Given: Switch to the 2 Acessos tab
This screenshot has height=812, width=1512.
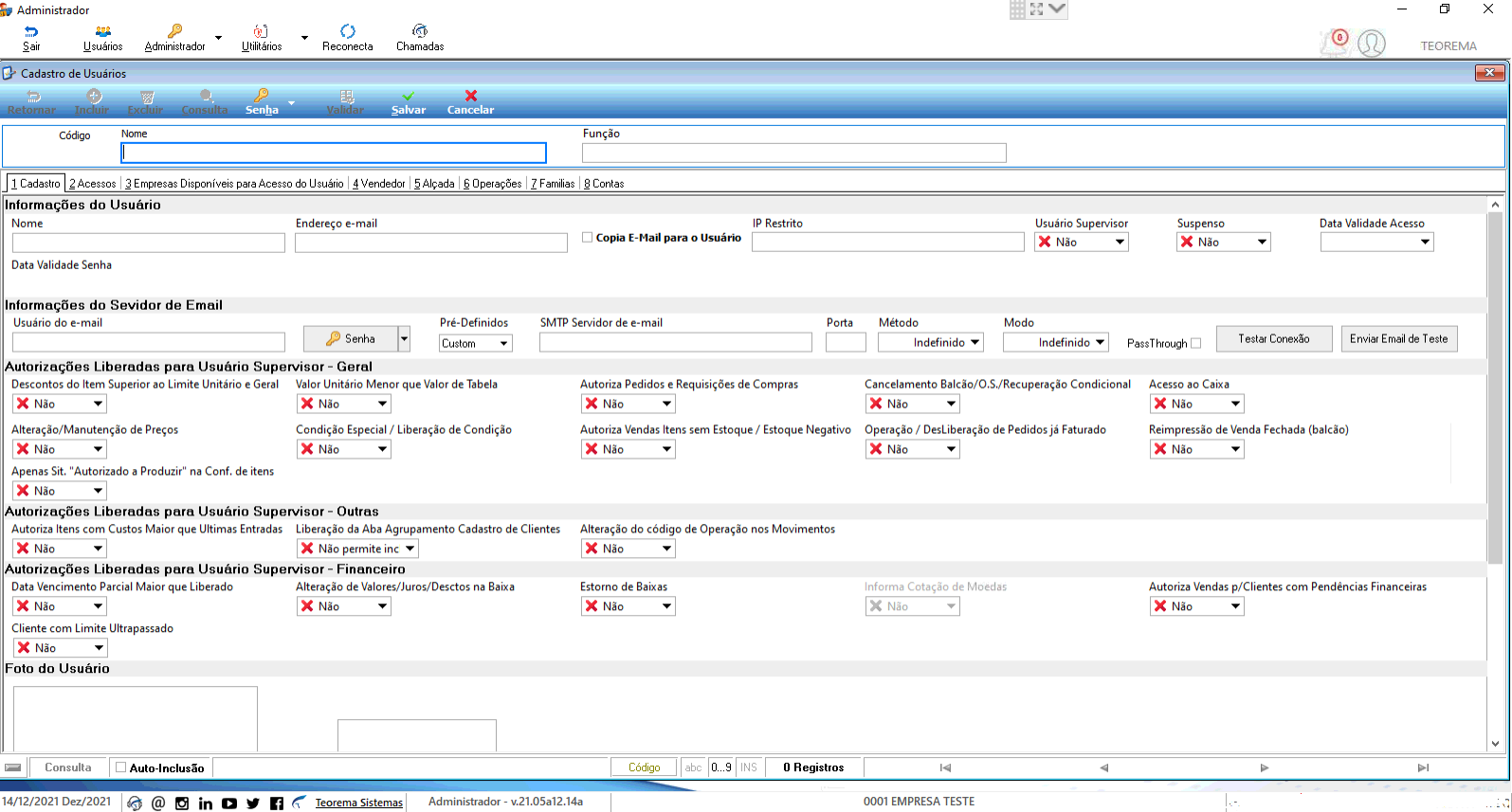Looking at the screenshot, I should pyautogui.click(x=93, y=184).
